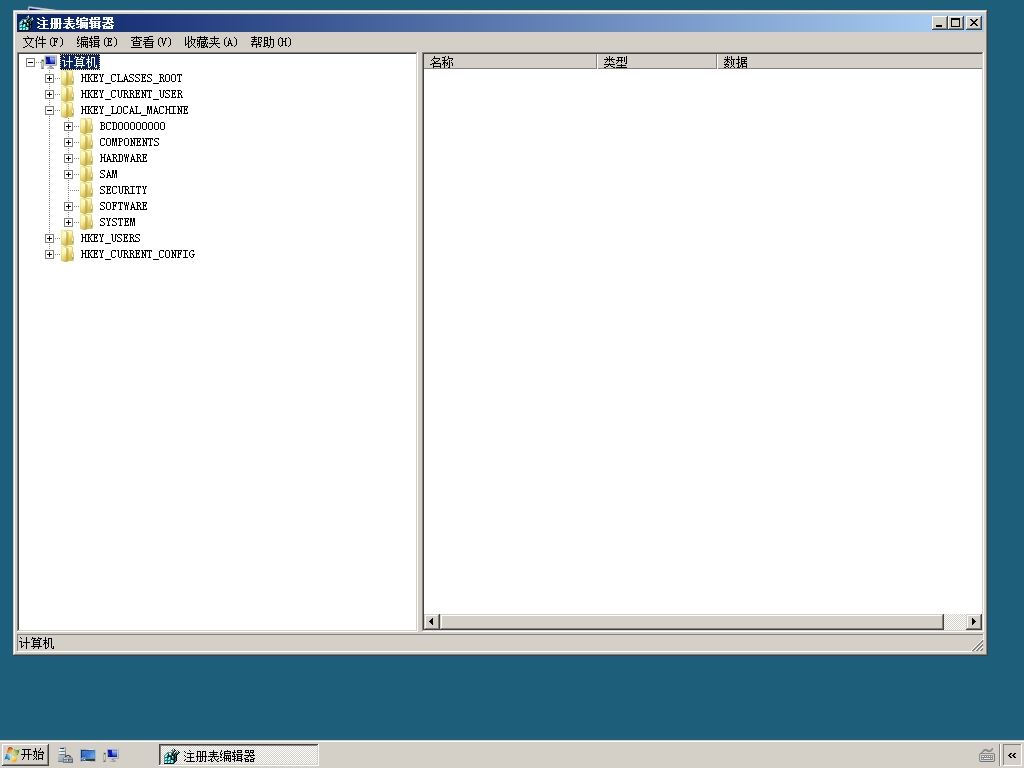This screenshot has width=1024, height=768.
Task: Click the 注册表编辑器 taskbar button
Action: pos(239,756)
